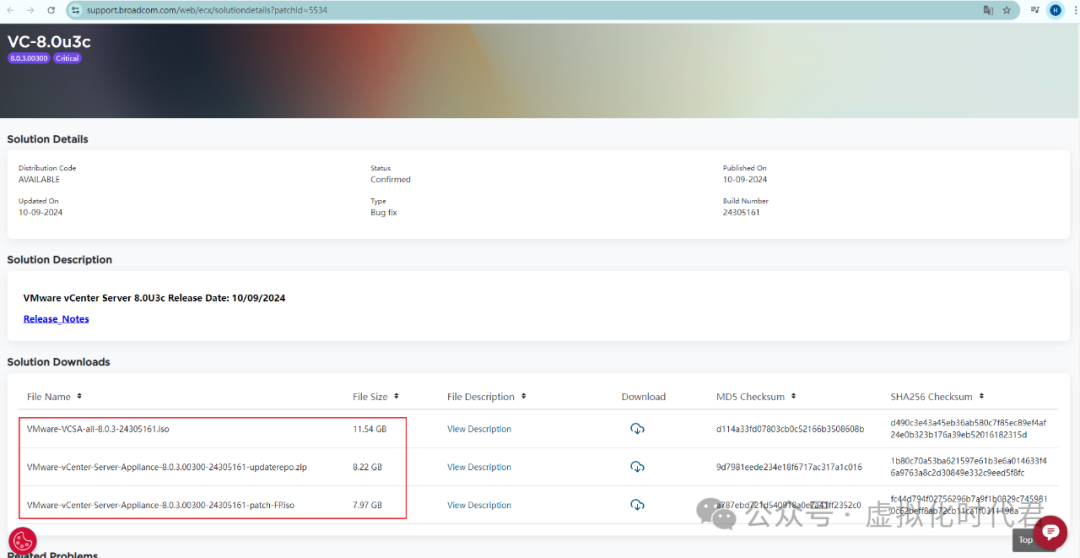The image size is (1080, 558).
Task: Select the 7.97 GB file size
Action: pos(367,505)
